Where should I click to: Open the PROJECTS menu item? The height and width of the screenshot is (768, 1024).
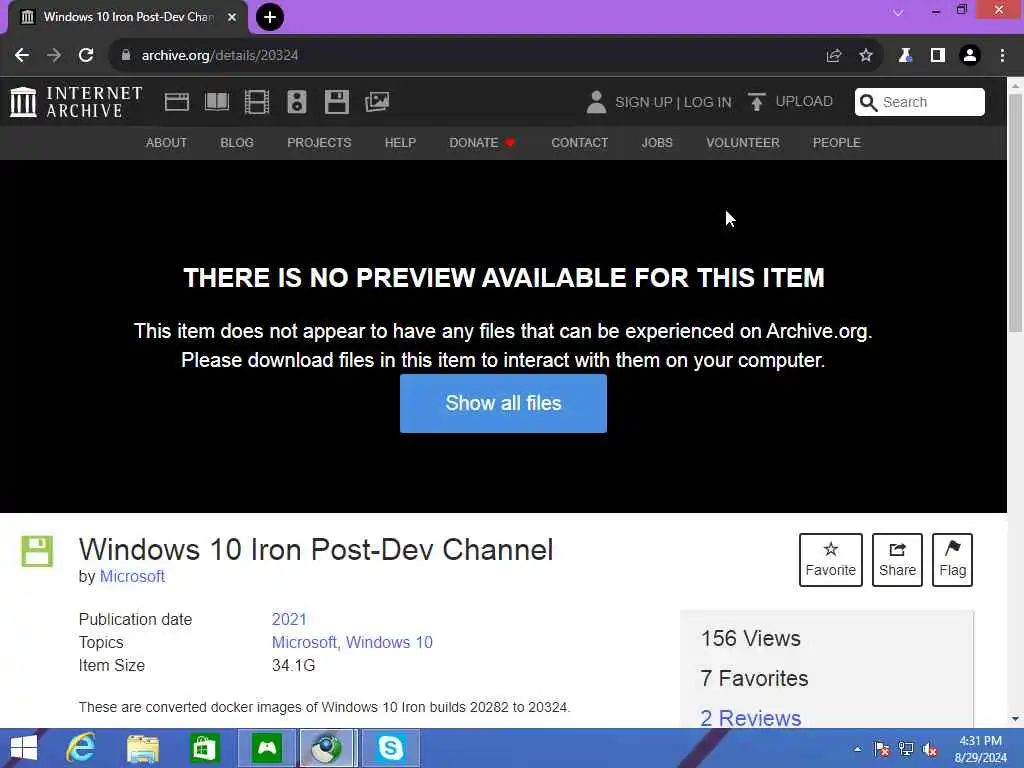pos(319,142)
